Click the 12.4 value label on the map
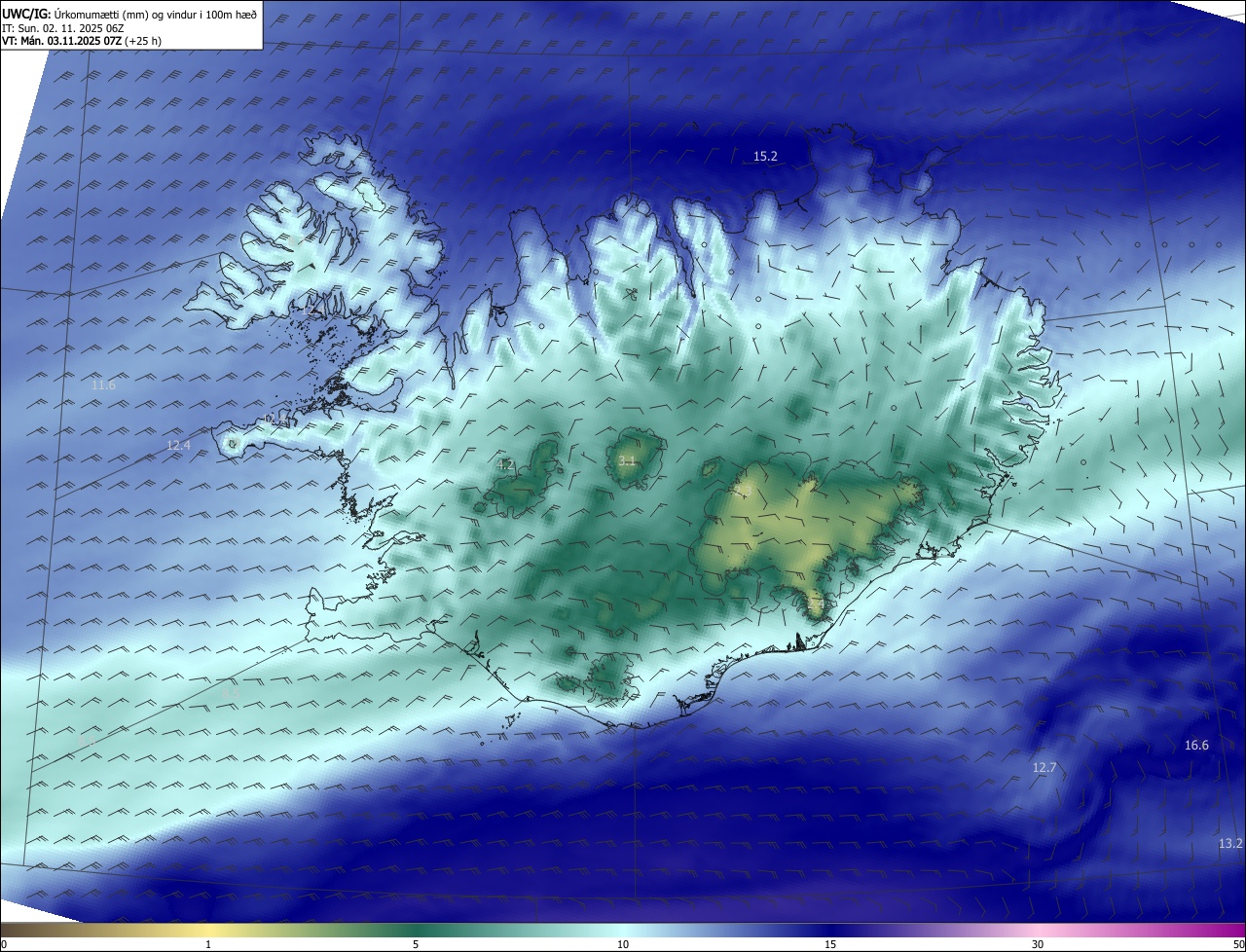 tap(179, 445)
